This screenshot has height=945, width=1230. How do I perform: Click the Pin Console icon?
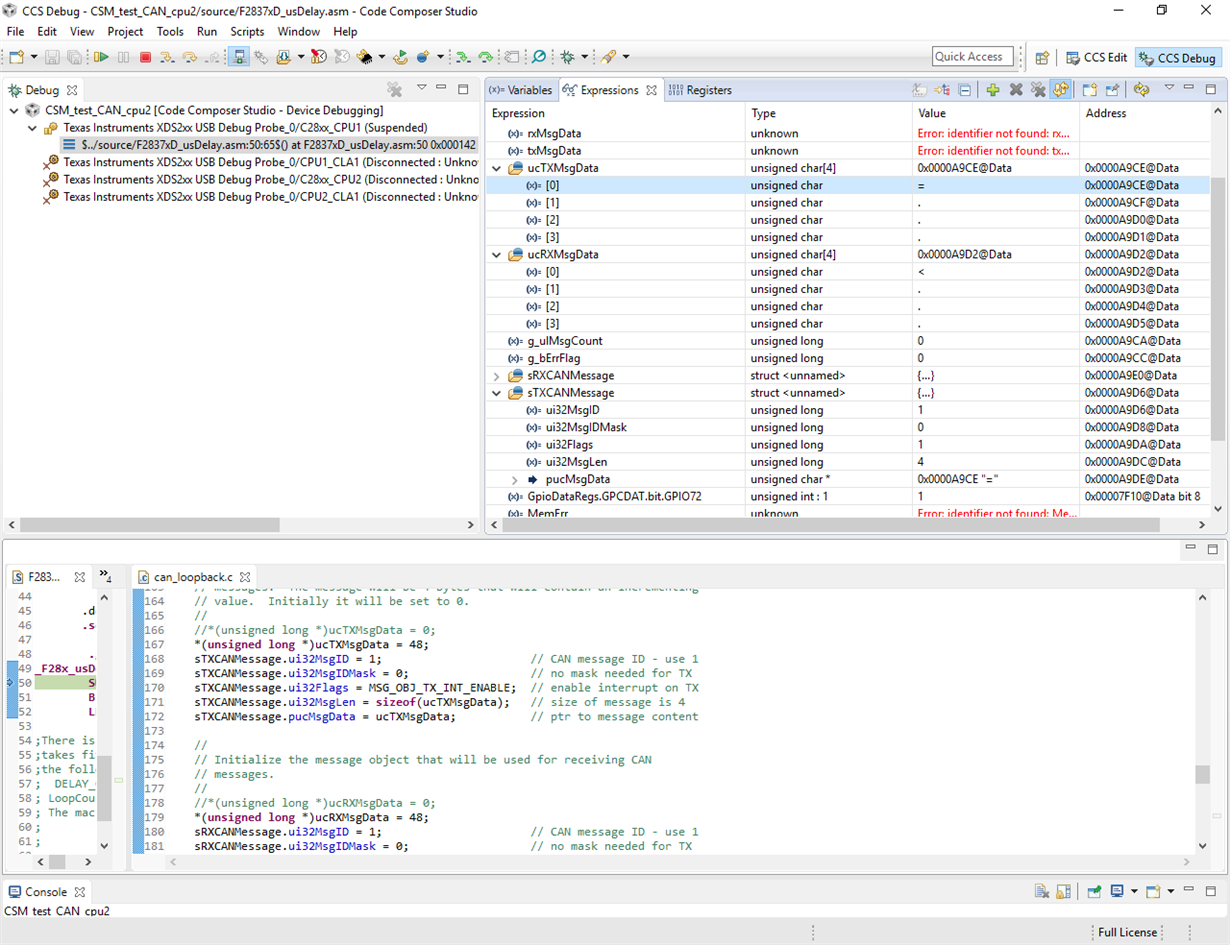pos(1094,892)
